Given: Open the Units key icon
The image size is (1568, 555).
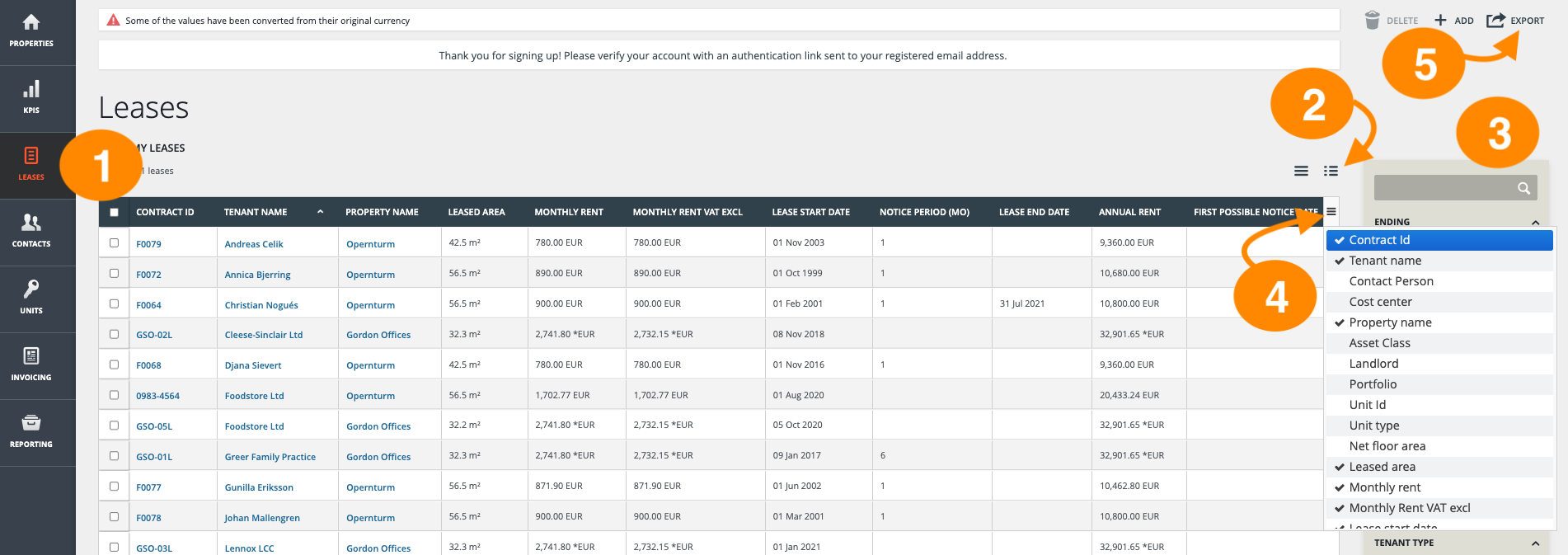Looking at the screenshot, I should click(x=31, y=297).
